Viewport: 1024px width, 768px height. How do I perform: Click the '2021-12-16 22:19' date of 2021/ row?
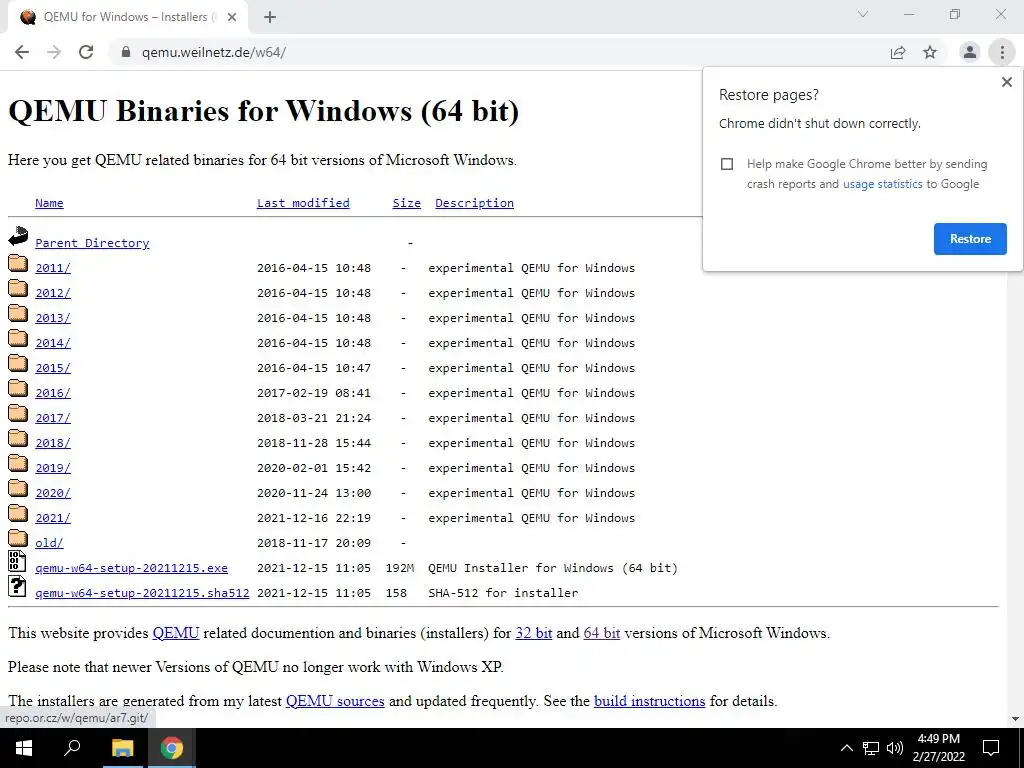click(x=313, y=518)
